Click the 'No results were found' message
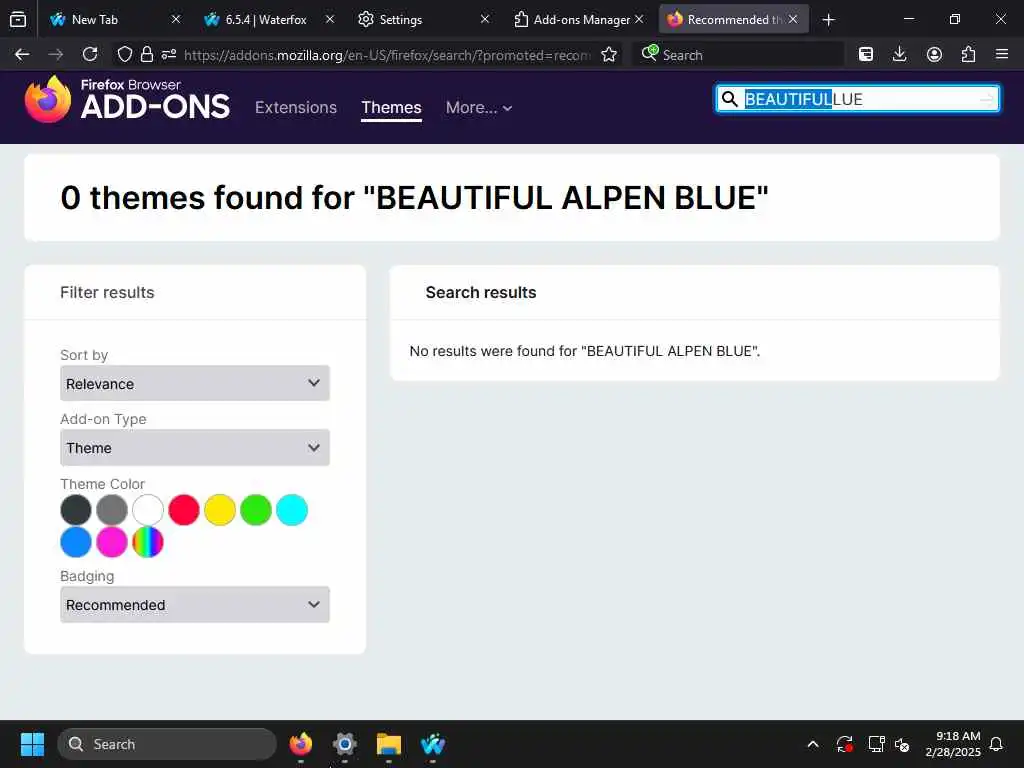The height and width of the screenshot is (768, 1024). [584, 351]
